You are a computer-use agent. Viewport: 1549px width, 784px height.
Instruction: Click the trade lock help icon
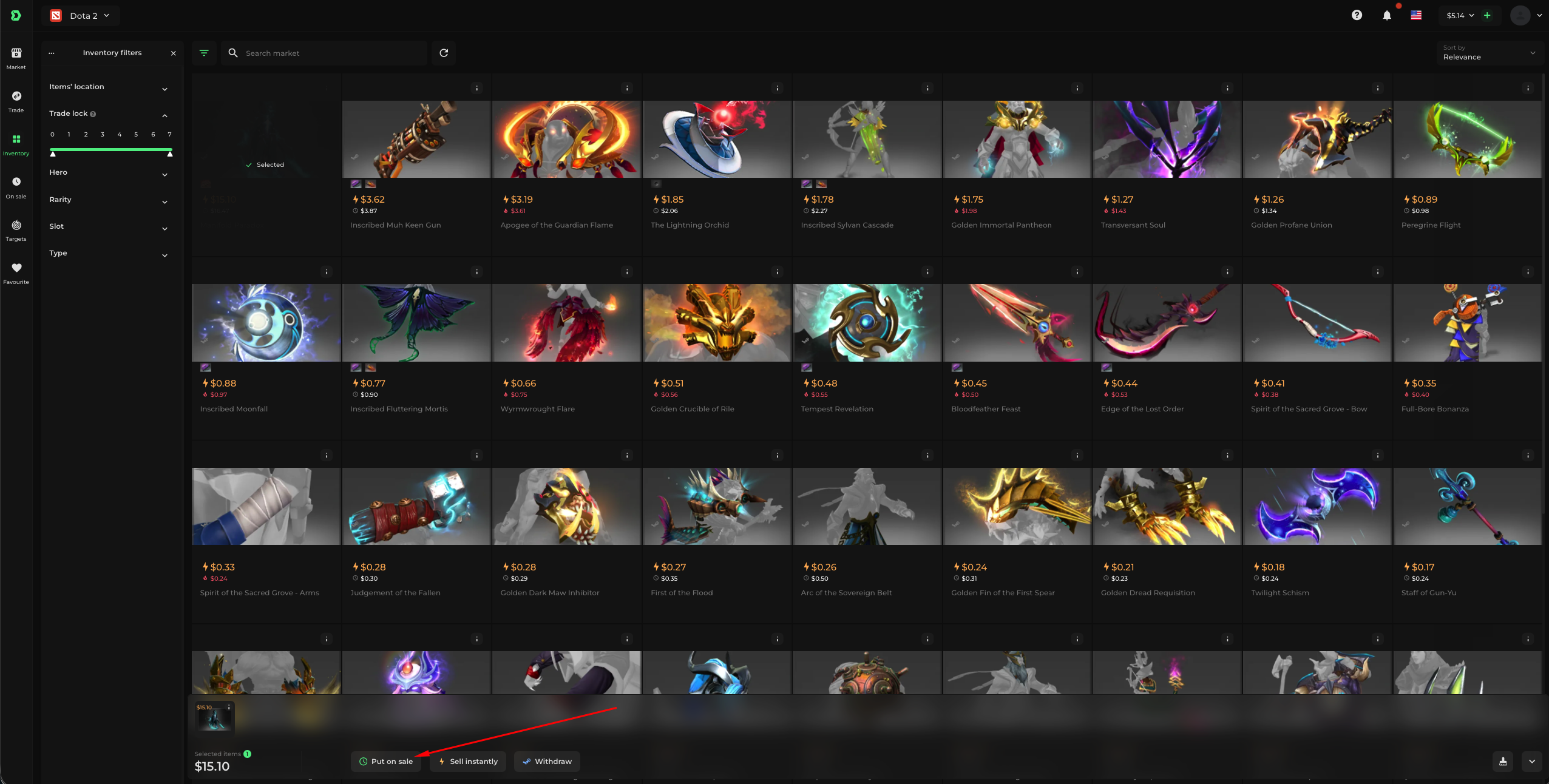pyautogui.click(x=93, y=114)
